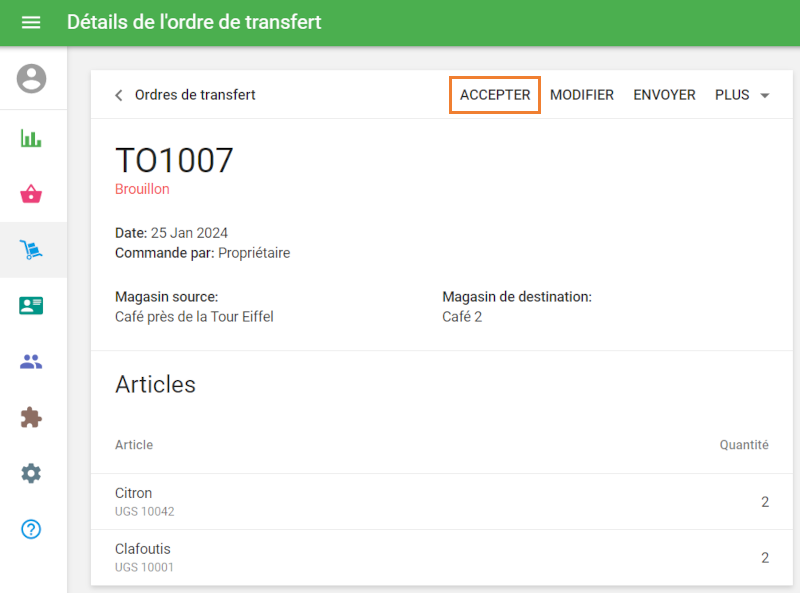Viewport: 800px width, 593px height.
Task: Open Integrations via the puzzle piece icon
Action: tap(32, 418)
